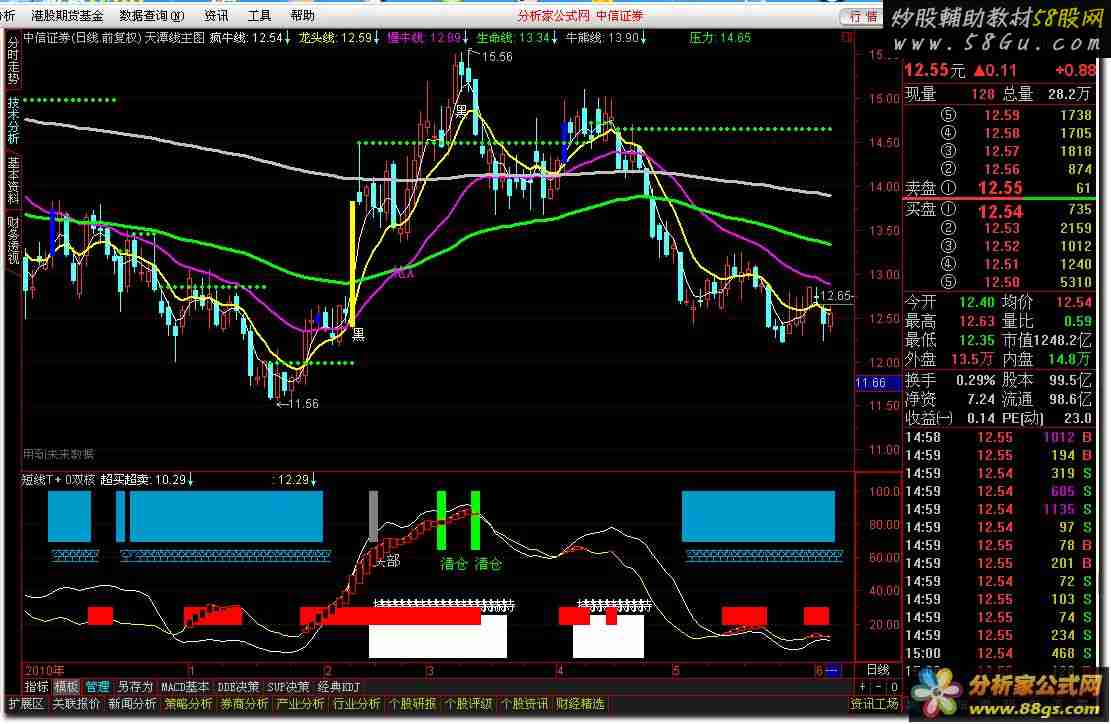Image resolution: width=1111 pixels, height=724 pixels.
Task: Click the 疯牛线: 12.54 indicator label
Action: pos(250,38)
